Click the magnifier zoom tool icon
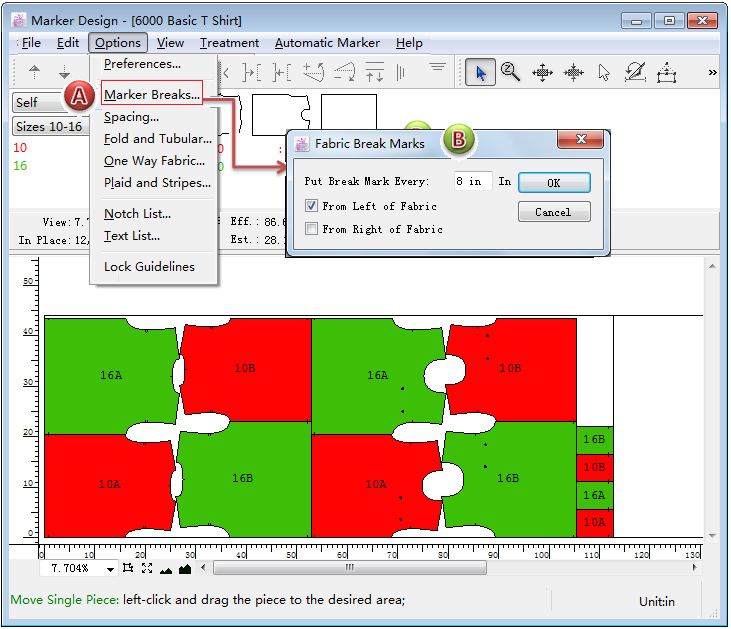The width and height of the screenshot is (731, 629). point(510,72)
